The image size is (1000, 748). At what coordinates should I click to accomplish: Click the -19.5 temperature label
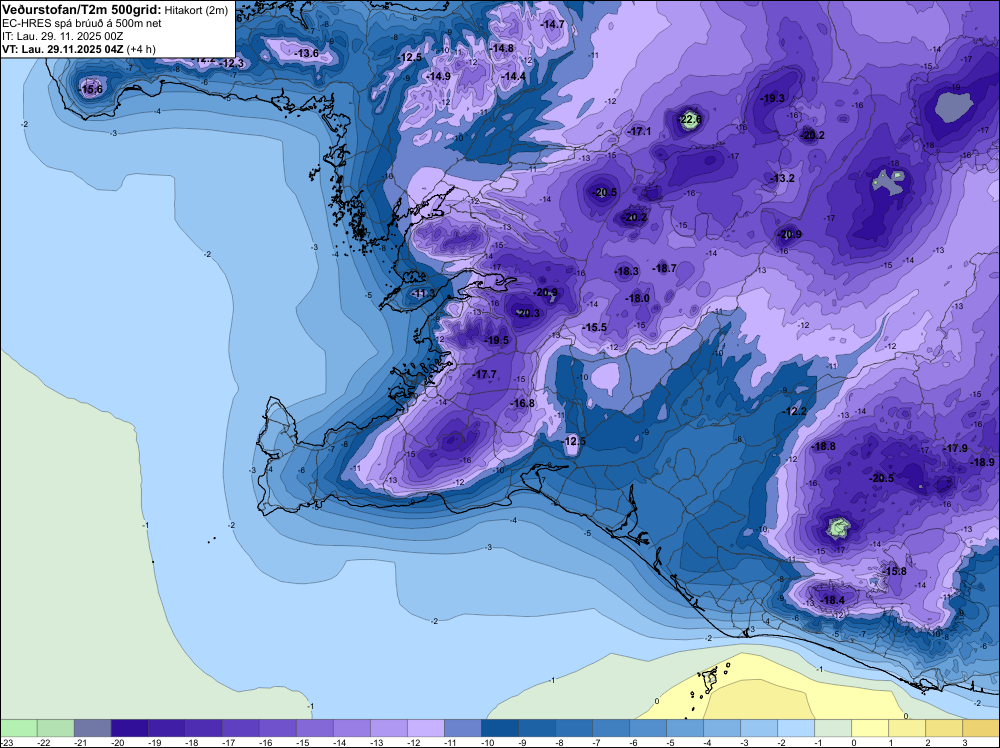coord(497,341)
